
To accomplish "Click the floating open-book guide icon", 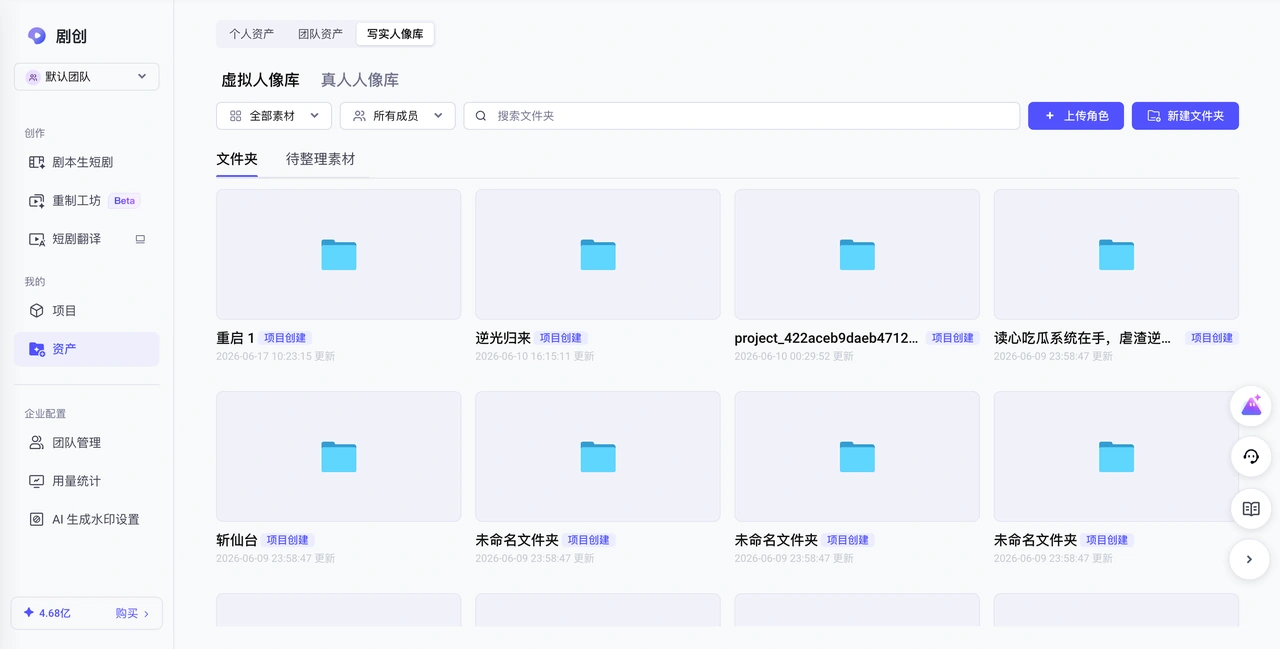I will [x=1250, y=508].
